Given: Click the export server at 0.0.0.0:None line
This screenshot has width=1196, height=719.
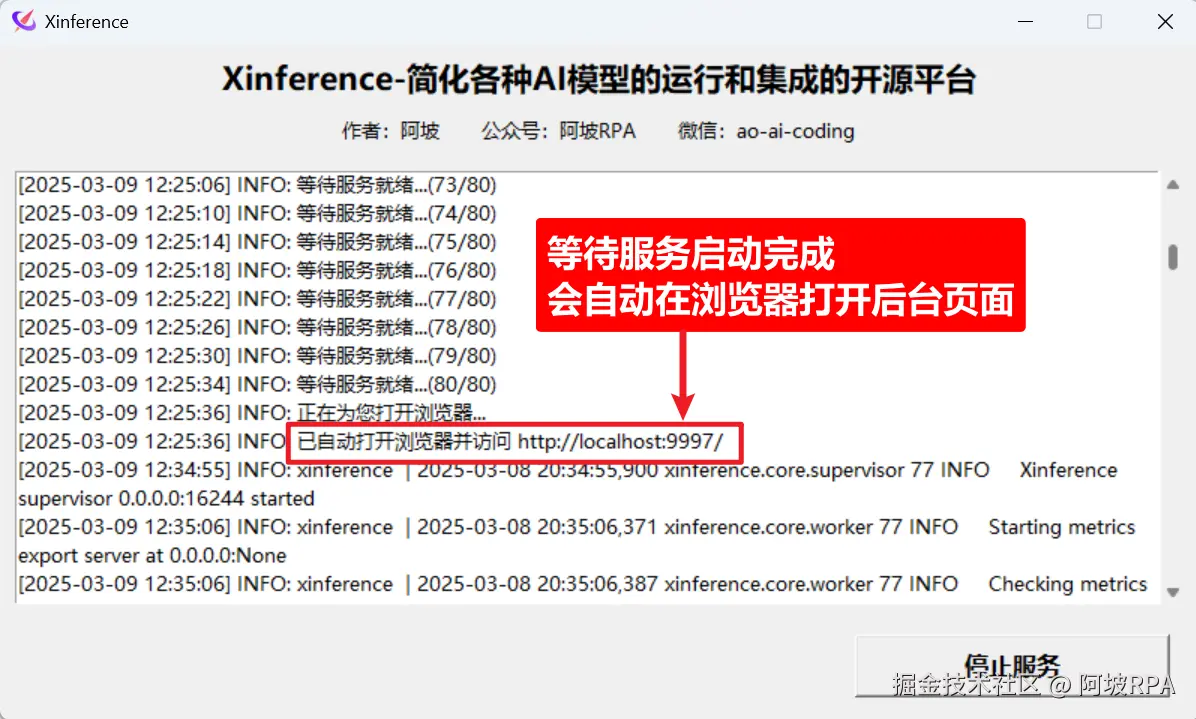Looking at the screenshot, I should (x=153, y=556).
